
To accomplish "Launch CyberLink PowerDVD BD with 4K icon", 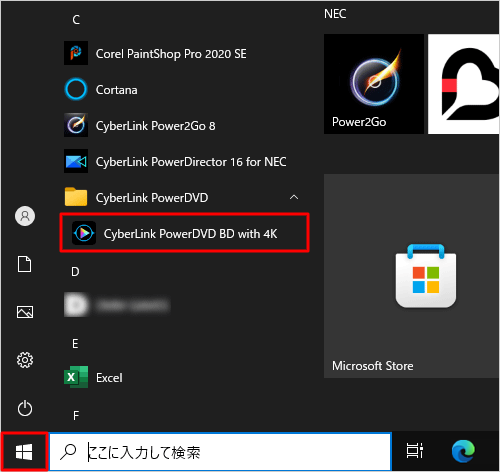I will coord(84,233).
